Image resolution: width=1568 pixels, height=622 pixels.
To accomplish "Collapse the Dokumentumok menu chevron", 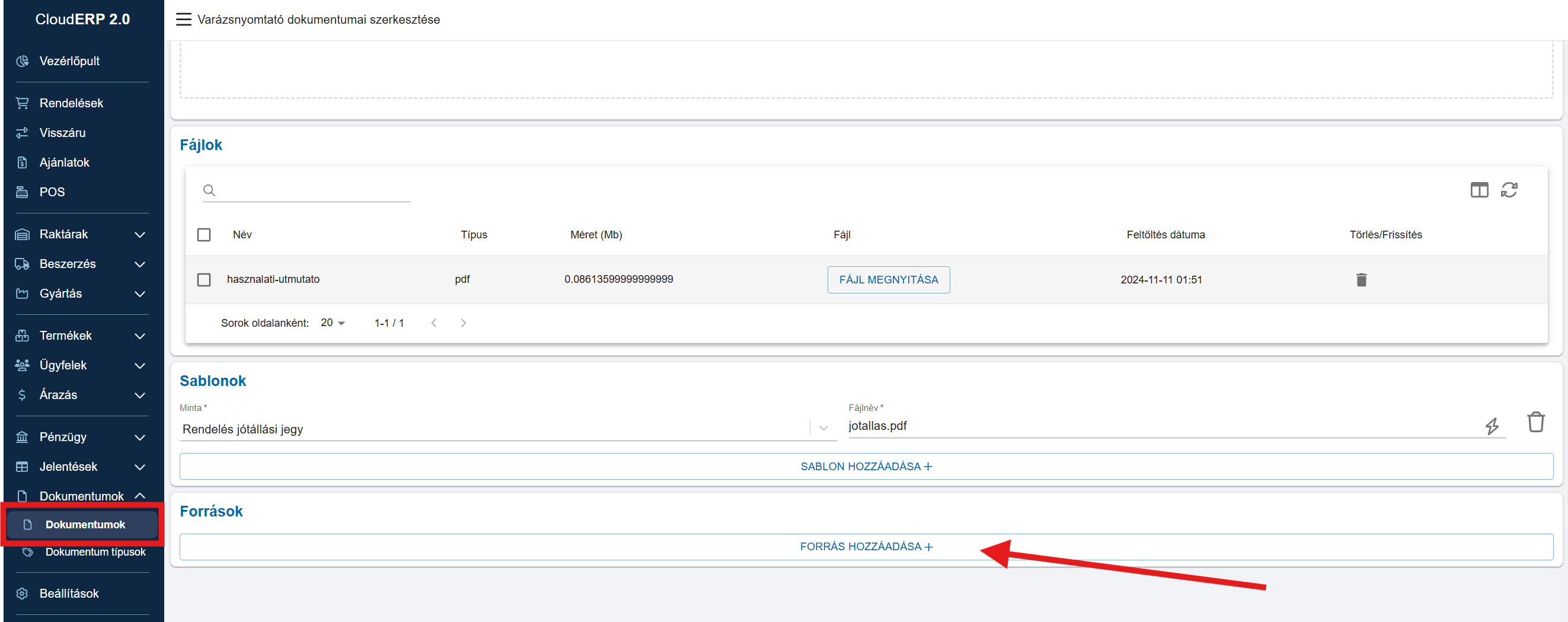I will click(139, 496).
